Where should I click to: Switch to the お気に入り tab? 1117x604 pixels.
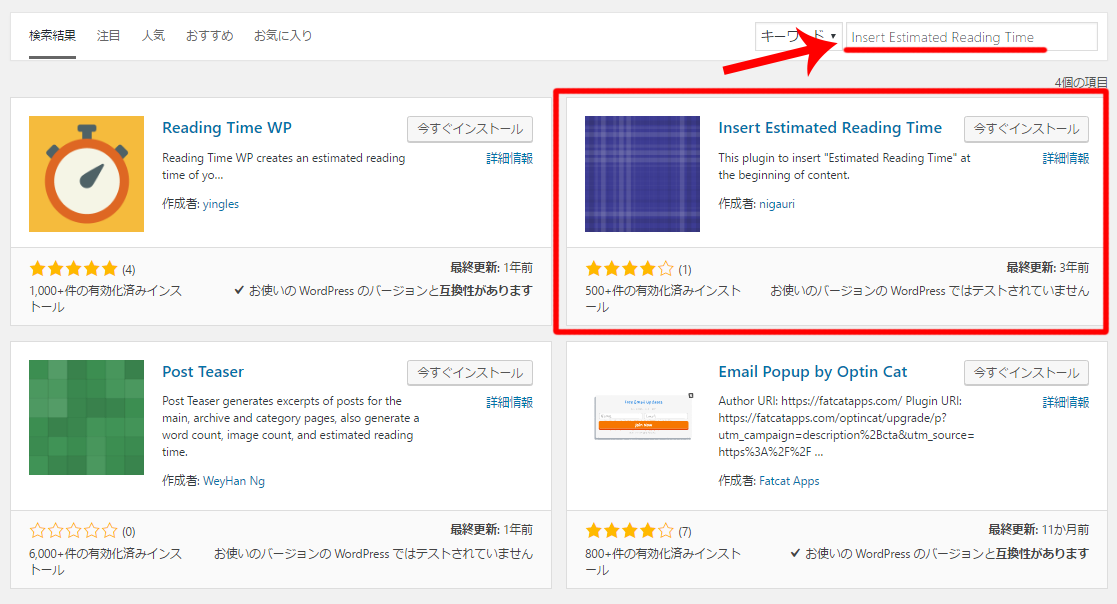pos(283,36)
